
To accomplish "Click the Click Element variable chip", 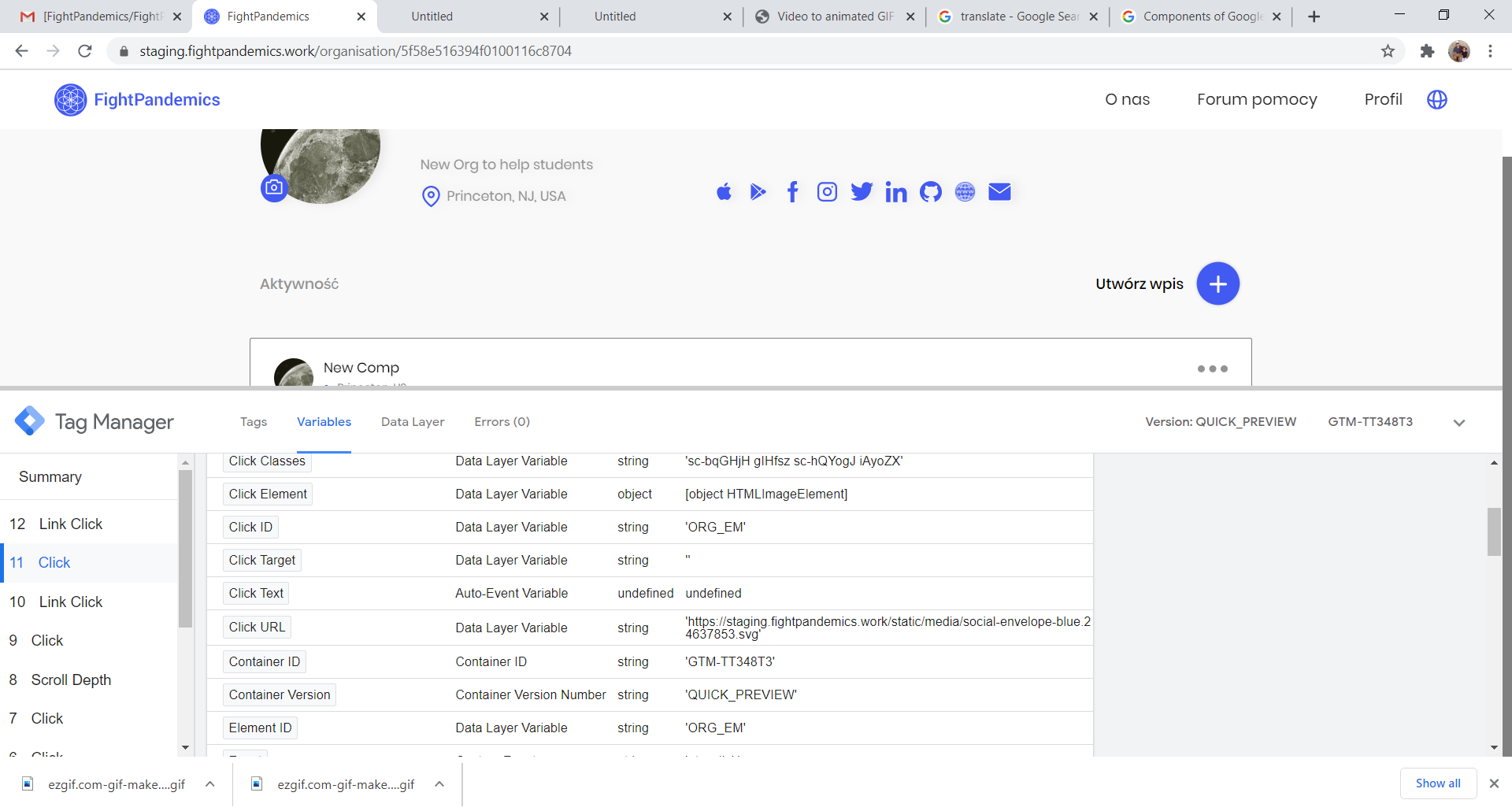I will [x=268, y=494].
